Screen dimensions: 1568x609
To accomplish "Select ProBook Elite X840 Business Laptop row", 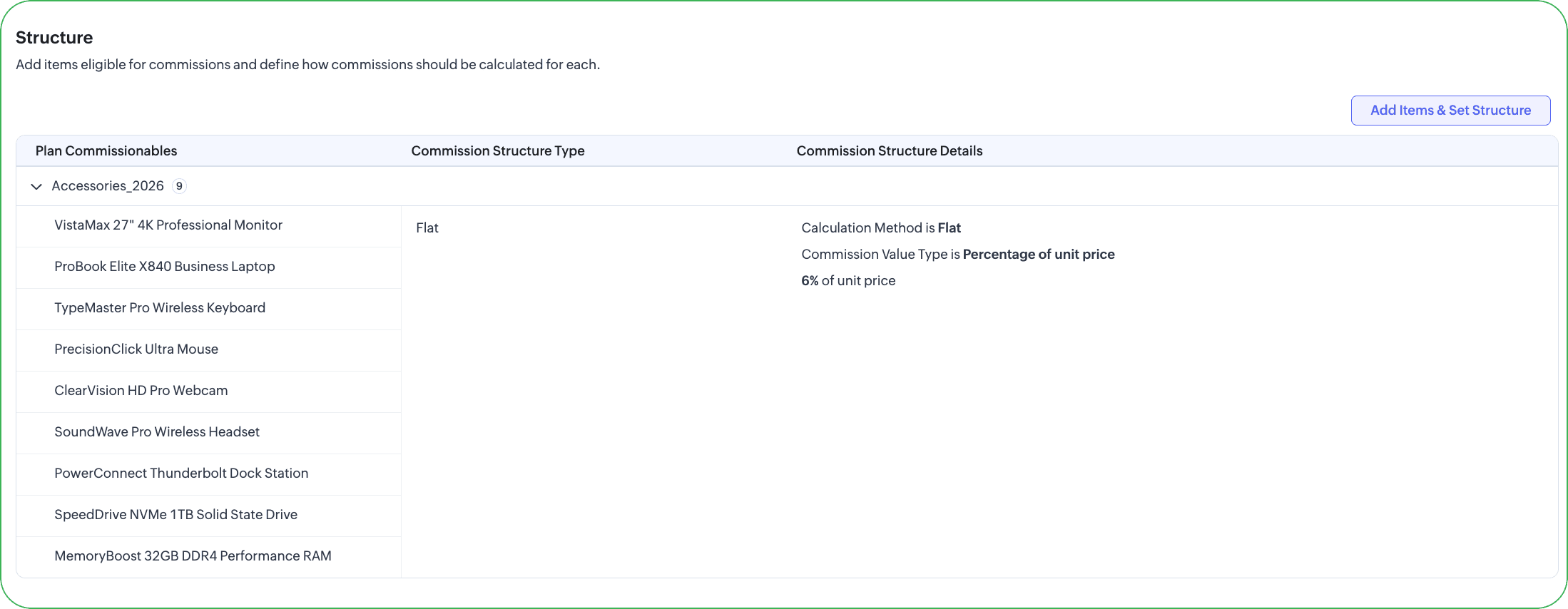I will [209, 267].
